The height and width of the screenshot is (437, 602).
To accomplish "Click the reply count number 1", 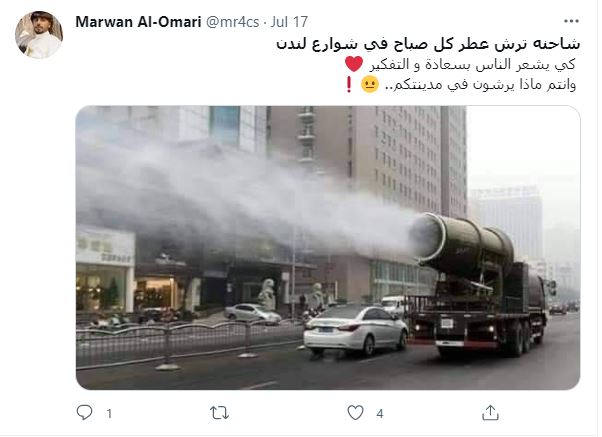I will click(x=109, y=414).
